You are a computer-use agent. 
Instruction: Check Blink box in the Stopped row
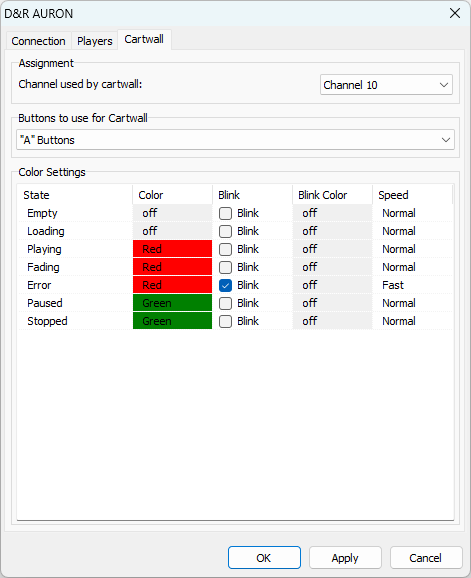(x=225, y=321)
